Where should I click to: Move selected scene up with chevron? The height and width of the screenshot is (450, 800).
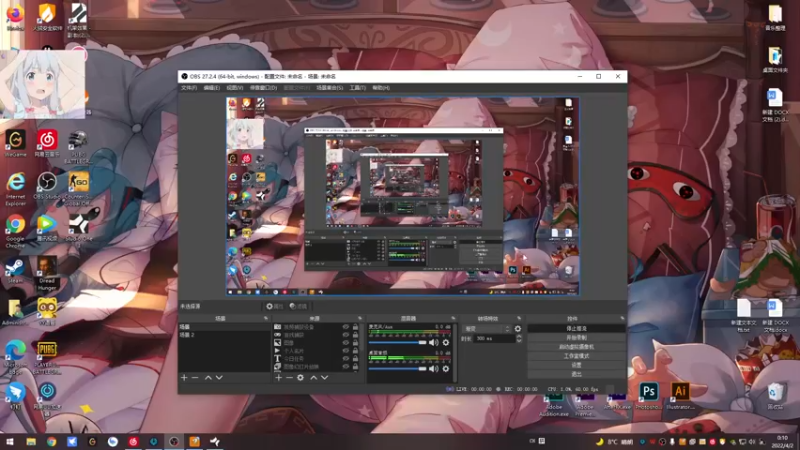208,378
